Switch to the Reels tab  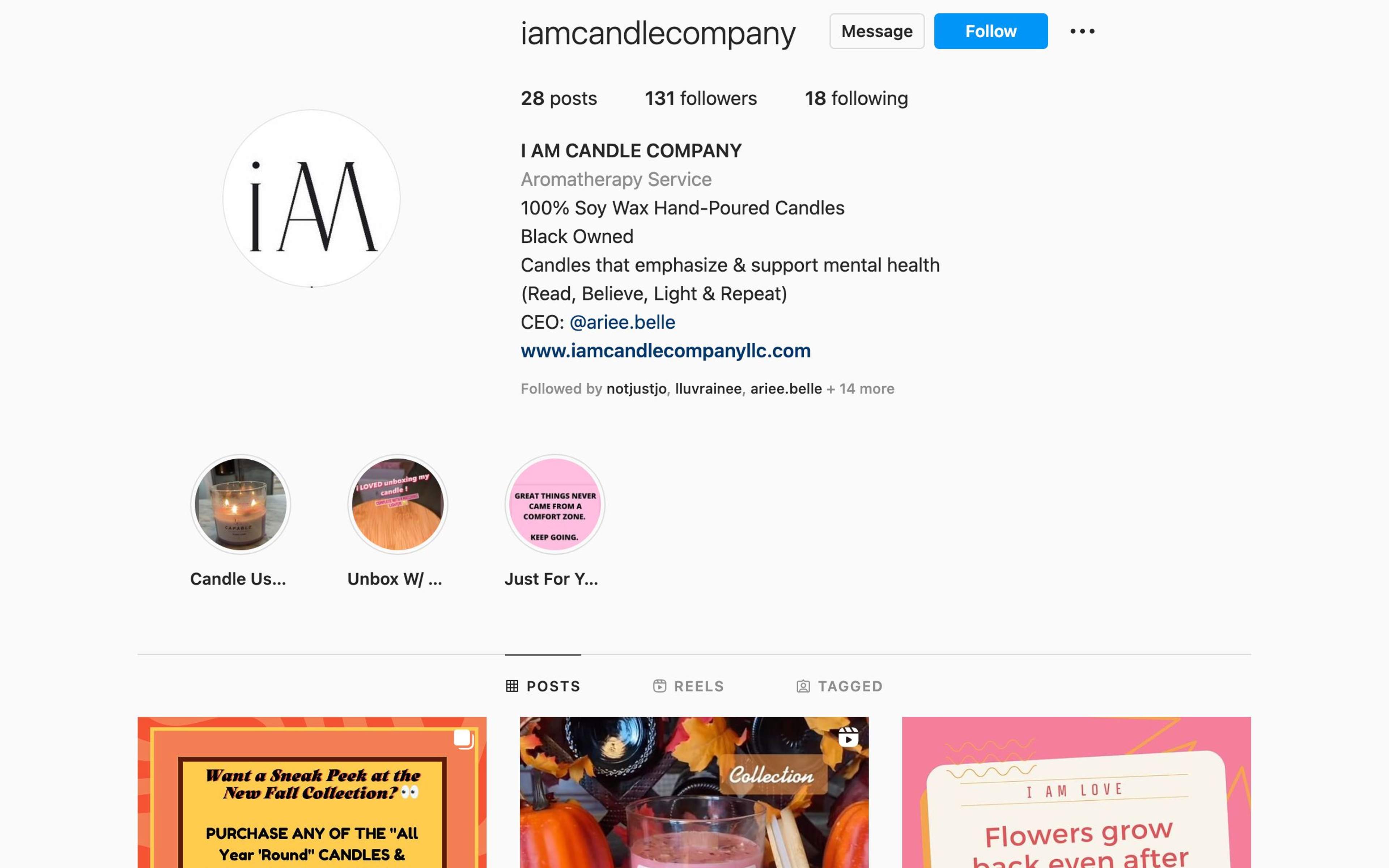tap(688, 686)
